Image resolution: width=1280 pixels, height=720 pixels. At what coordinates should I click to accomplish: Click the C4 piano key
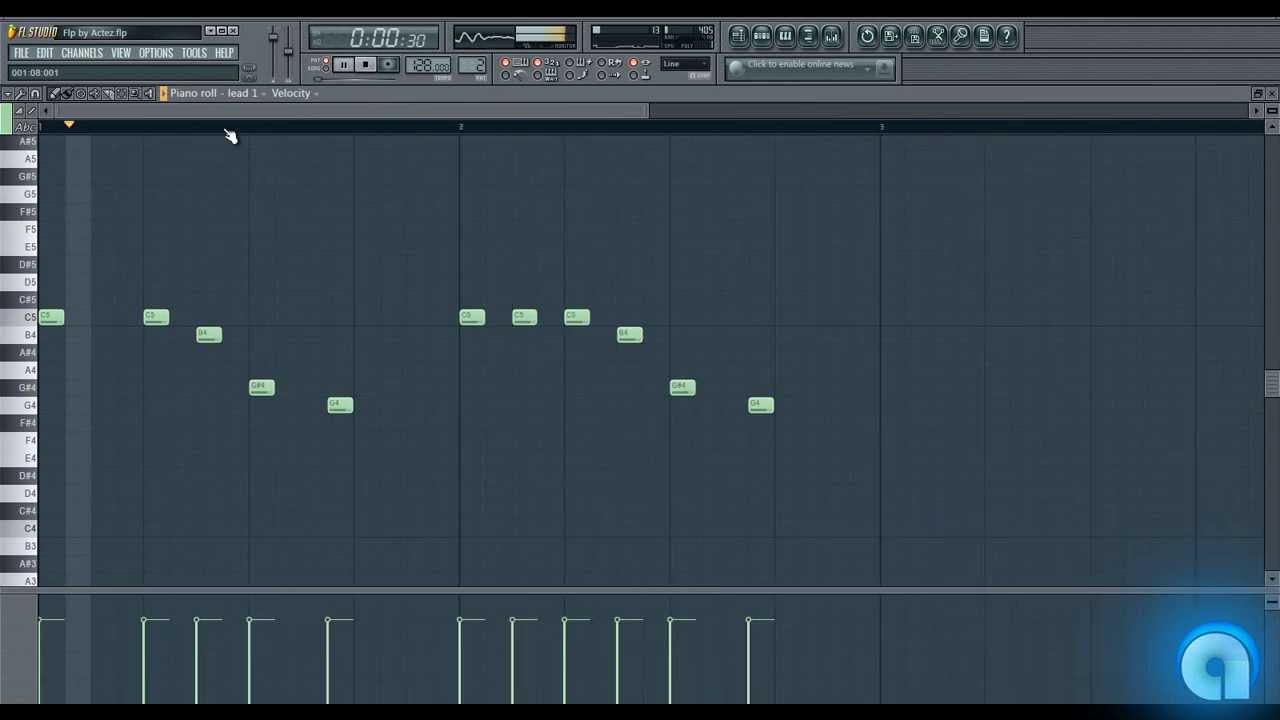point(20,528)
